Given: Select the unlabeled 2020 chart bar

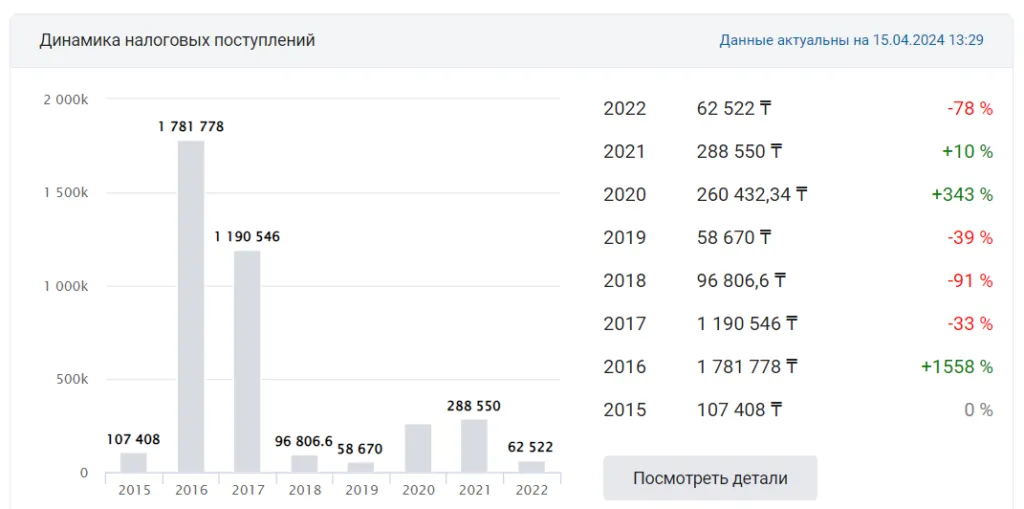Looking at the screenshot, I should point(418,448).
